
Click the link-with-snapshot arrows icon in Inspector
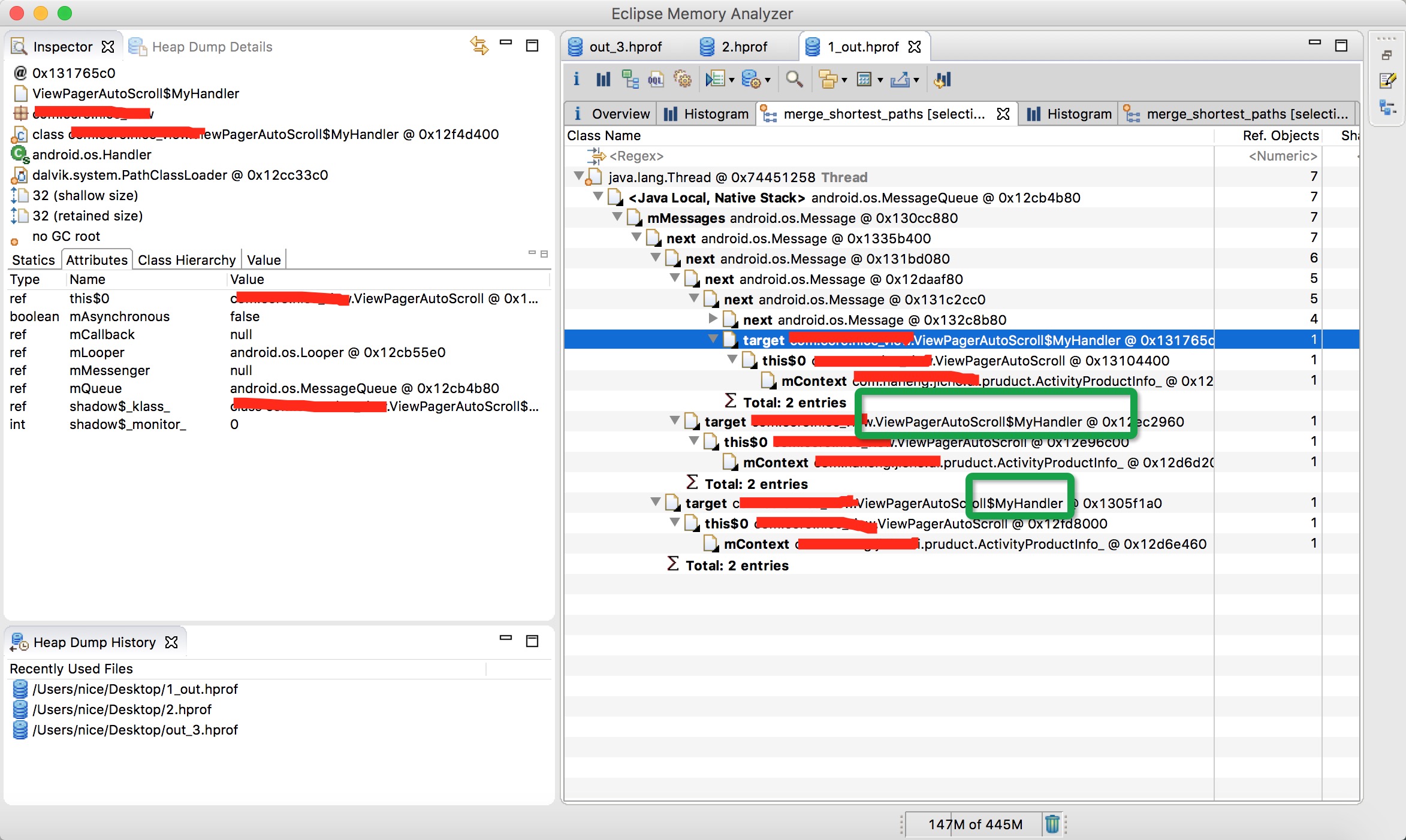point(479,46)
